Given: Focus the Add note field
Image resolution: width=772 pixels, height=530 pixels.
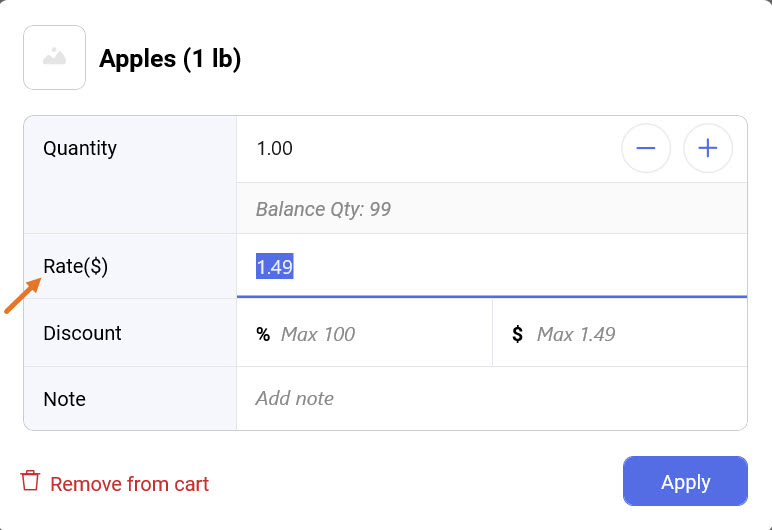Looking at the screenshot, I should [x=490, y=398].
